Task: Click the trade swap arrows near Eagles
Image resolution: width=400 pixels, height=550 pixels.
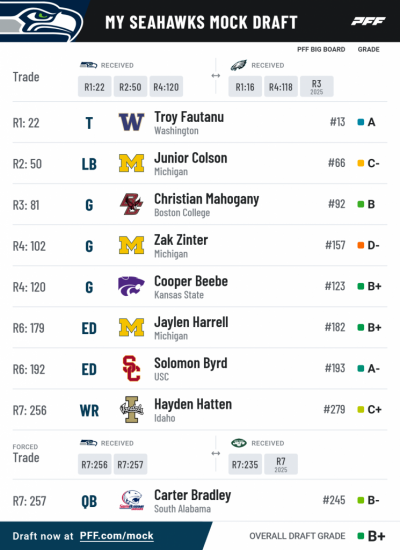Action: pos(216,76)
